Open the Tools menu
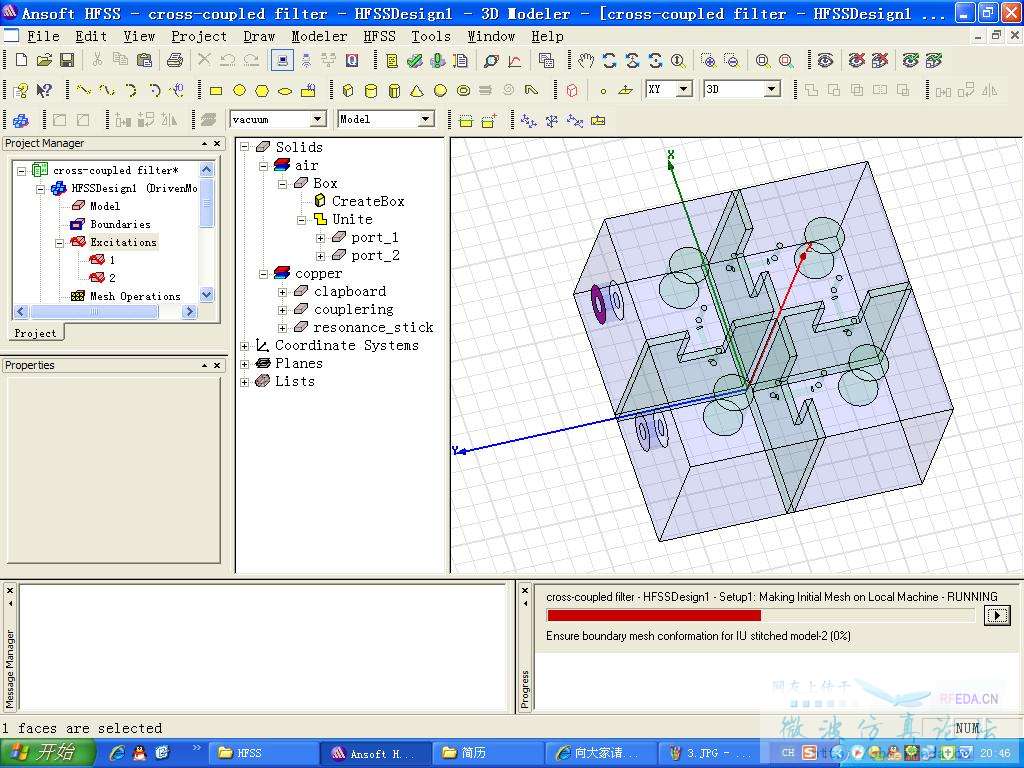The image size is (1024, 768). (431, 37)
